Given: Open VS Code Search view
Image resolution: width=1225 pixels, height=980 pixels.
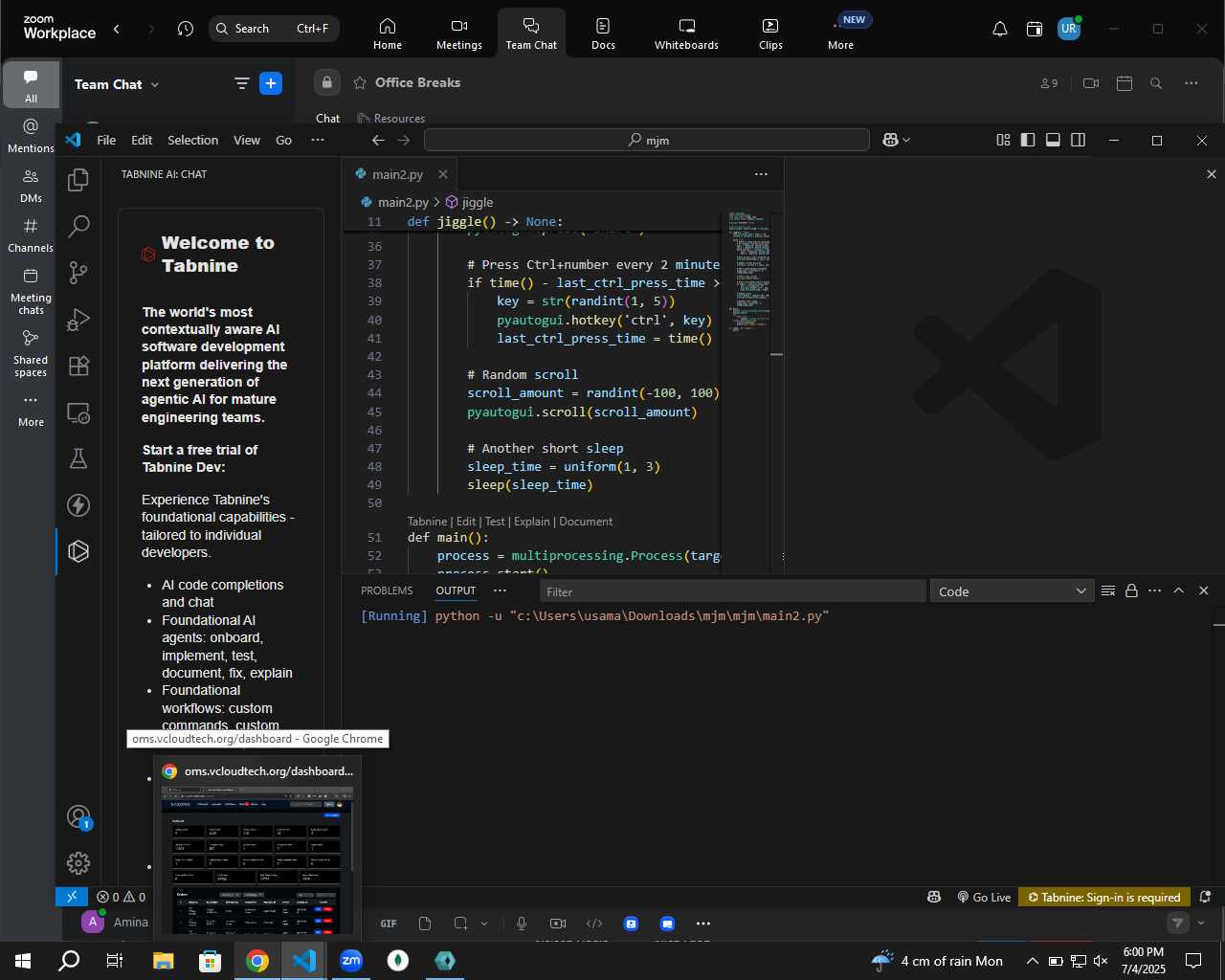Looking at the screenshot, I should point(78,227).
